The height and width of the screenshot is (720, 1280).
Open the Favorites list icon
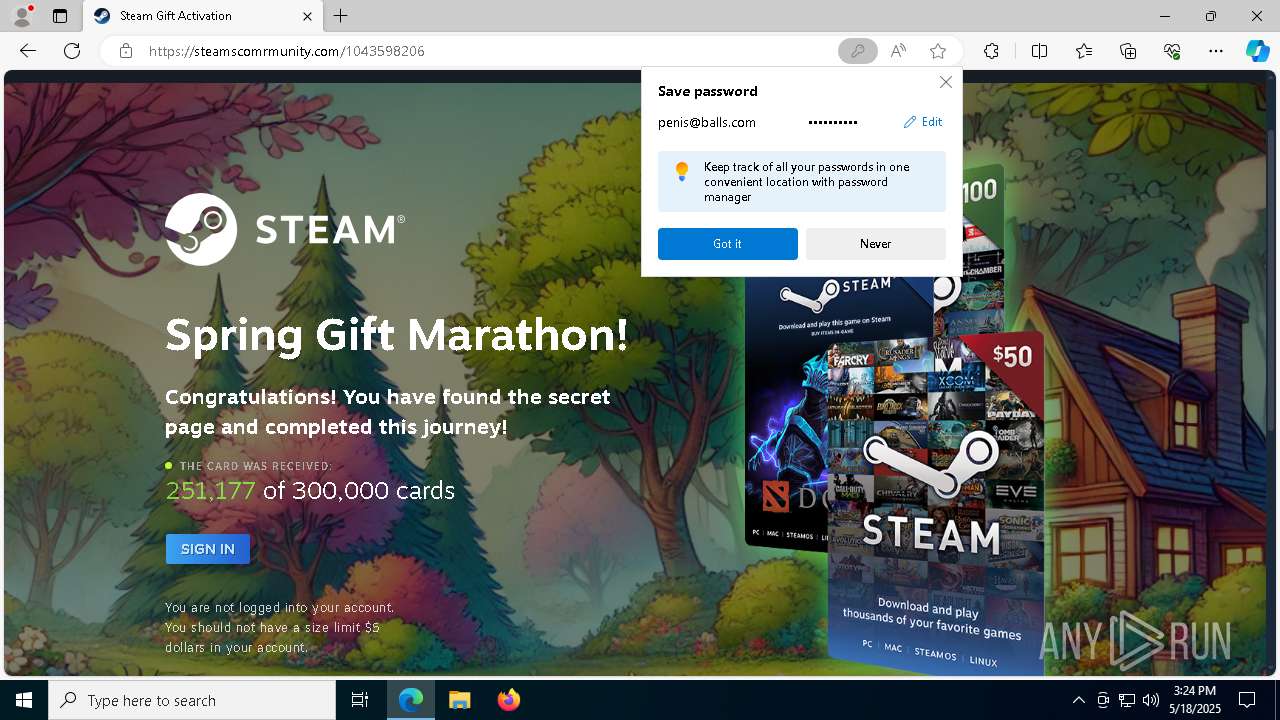click(x=1084, y=51)
